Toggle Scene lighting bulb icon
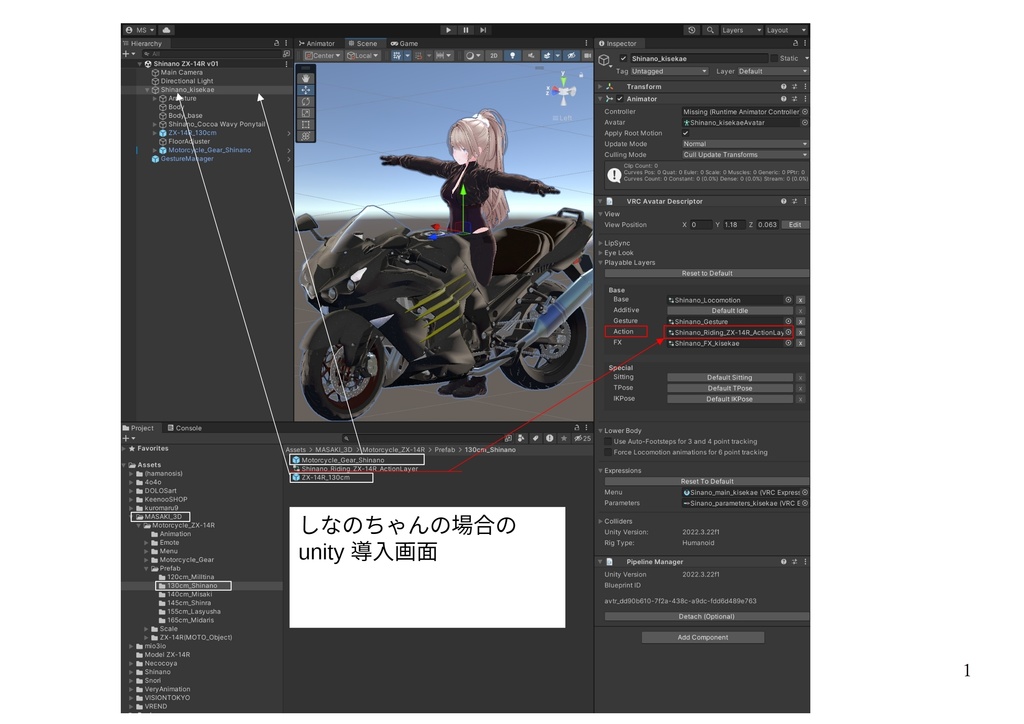The height and width of the screenshot is (724, 1024). click(x=513, y=55)
